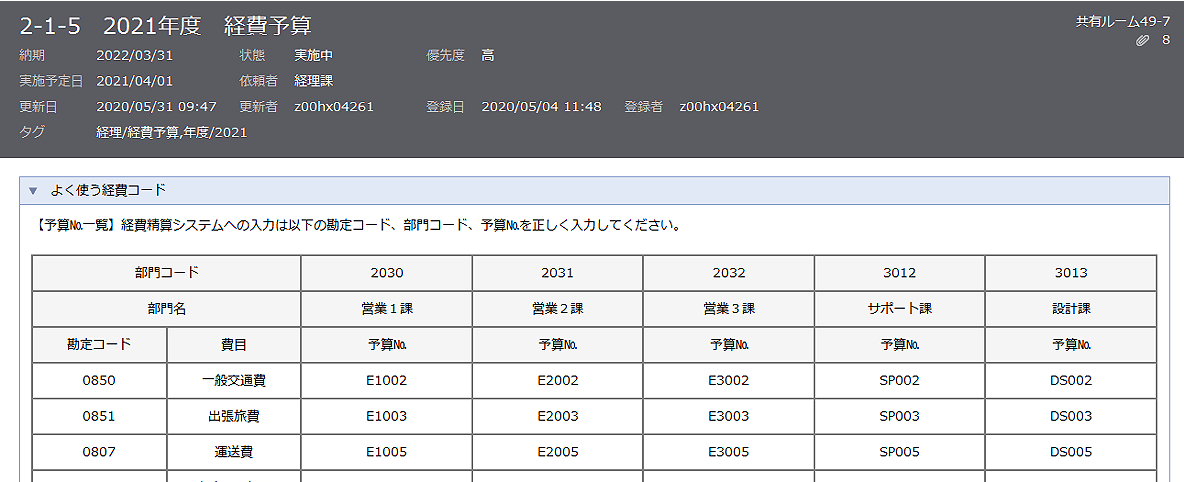Click budget number DS003

[x=1071, y=416]
